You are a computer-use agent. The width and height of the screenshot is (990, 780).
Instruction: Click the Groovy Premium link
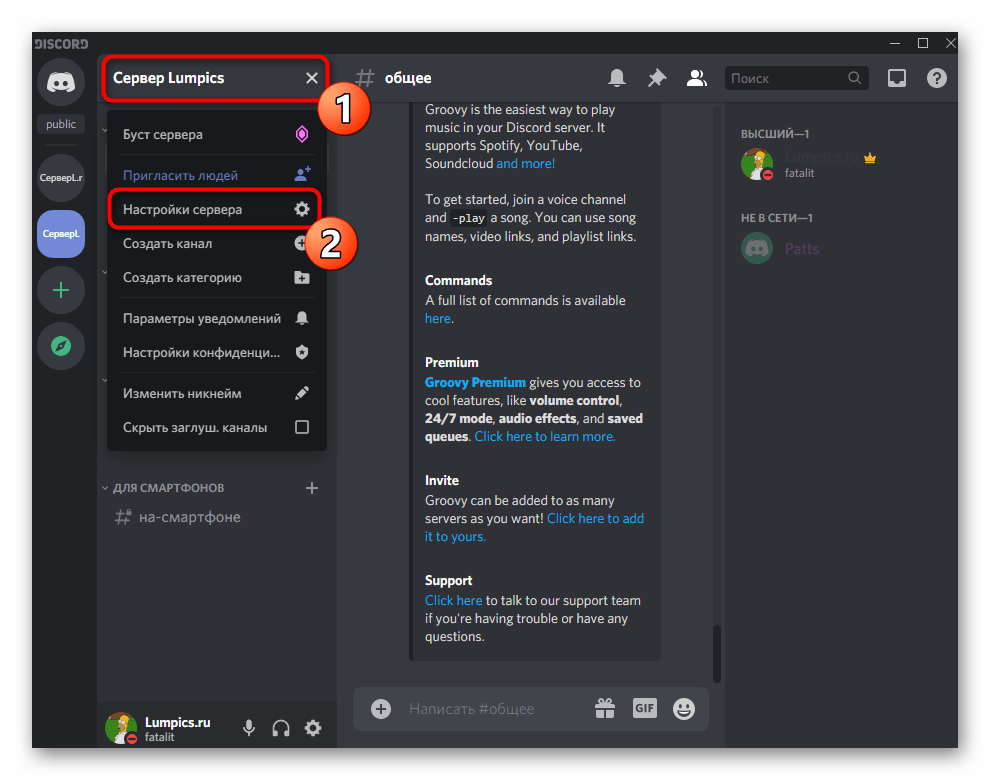tap(475, 382)
